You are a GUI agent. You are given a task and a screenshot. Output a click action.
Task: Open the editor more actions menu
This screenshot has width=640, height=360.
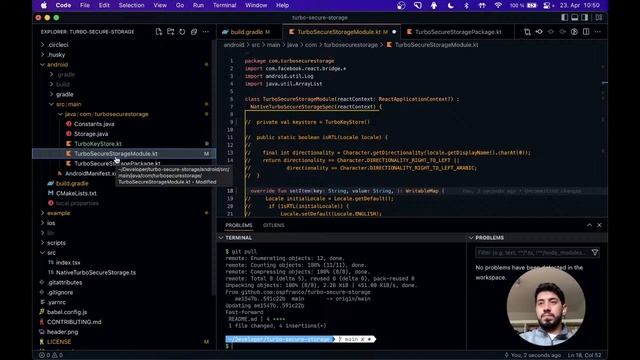pyautogui.click(x=598, y=32)
